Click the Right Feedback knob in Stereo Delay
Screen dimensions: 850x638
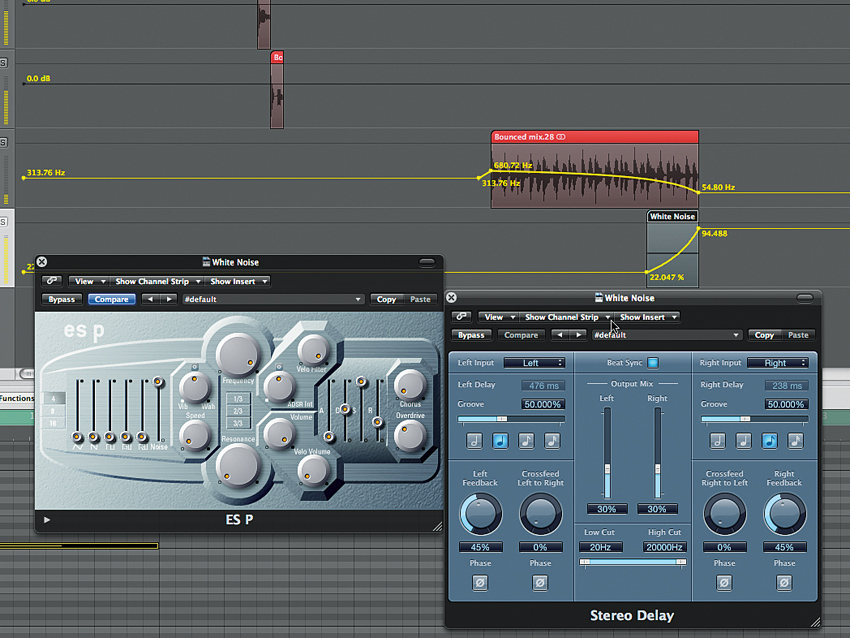784,514
